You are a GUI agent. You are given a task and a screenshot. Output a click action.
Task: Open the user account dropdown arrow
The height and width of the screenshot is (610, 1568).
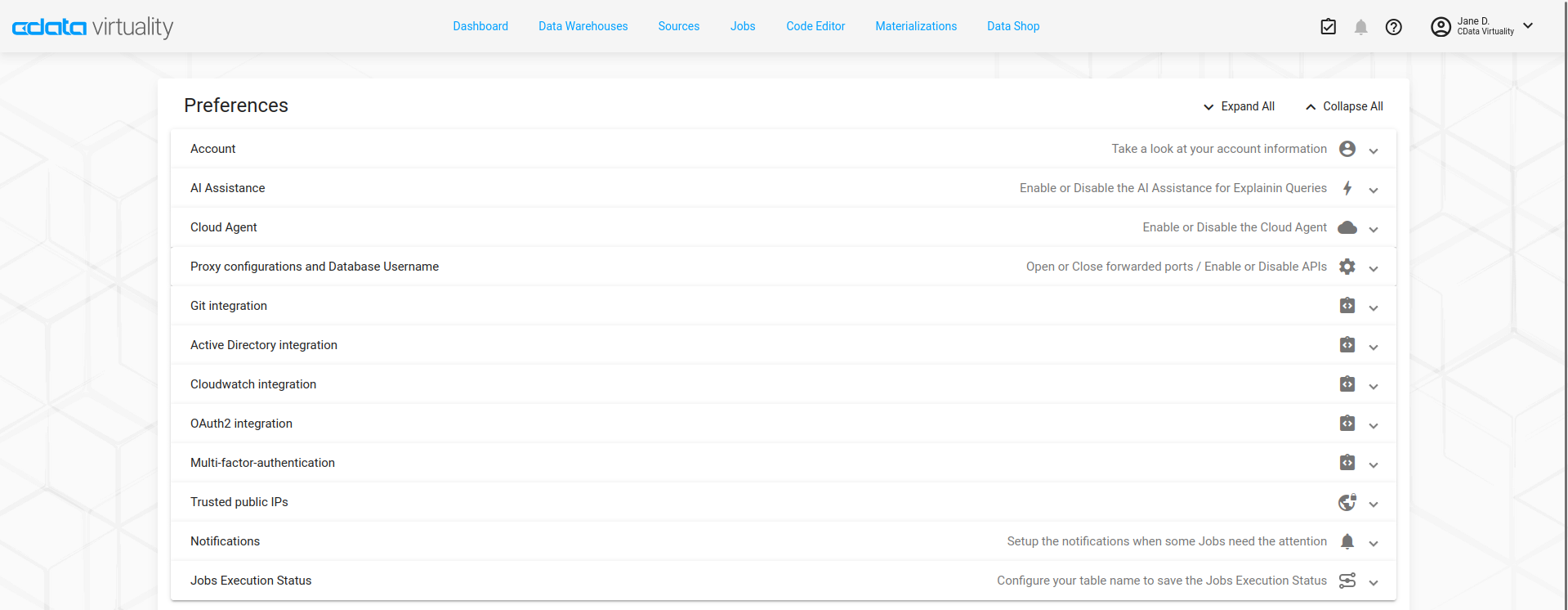coord(1528,26)
